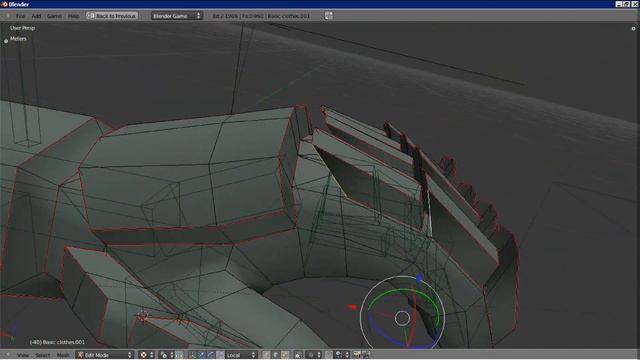Click the 3D cursor in the viewport

pyautogui.click(x=142, y=316)
